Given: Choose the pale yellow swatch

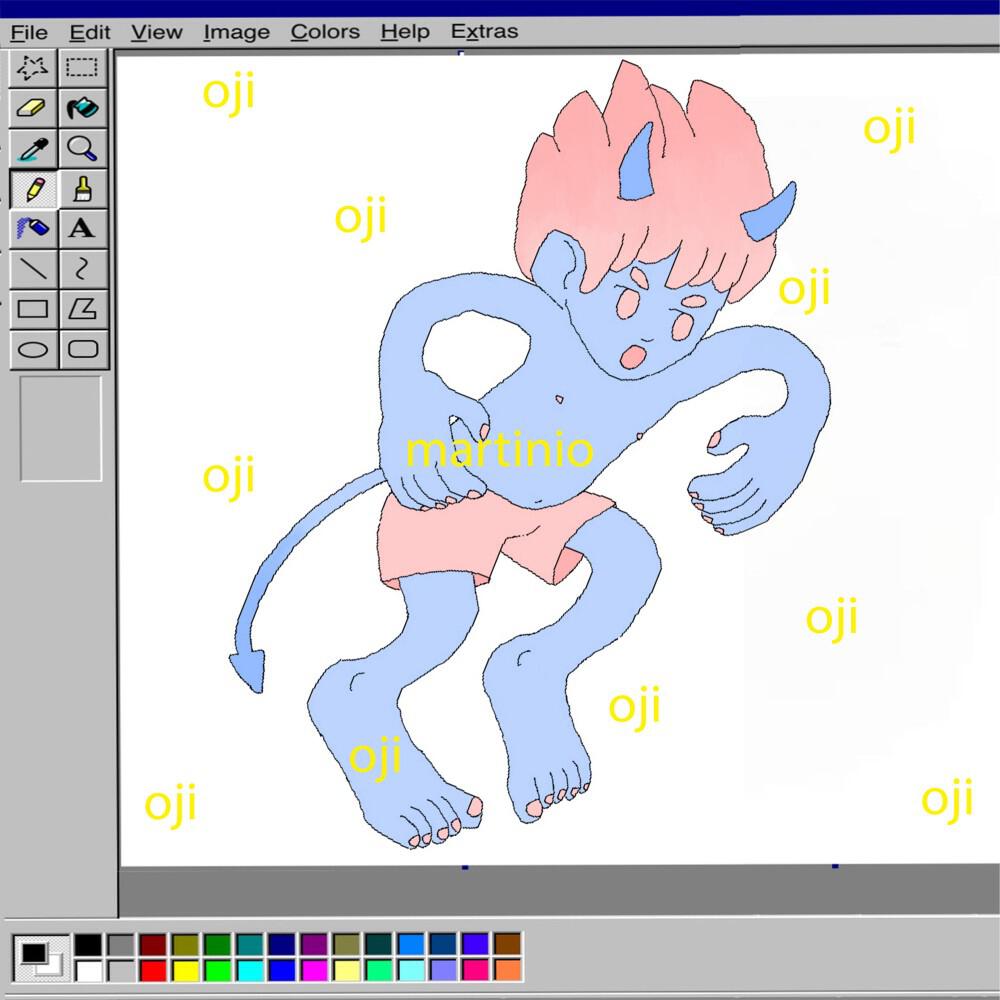Looking at the screenshot, I should click(346, 971).
